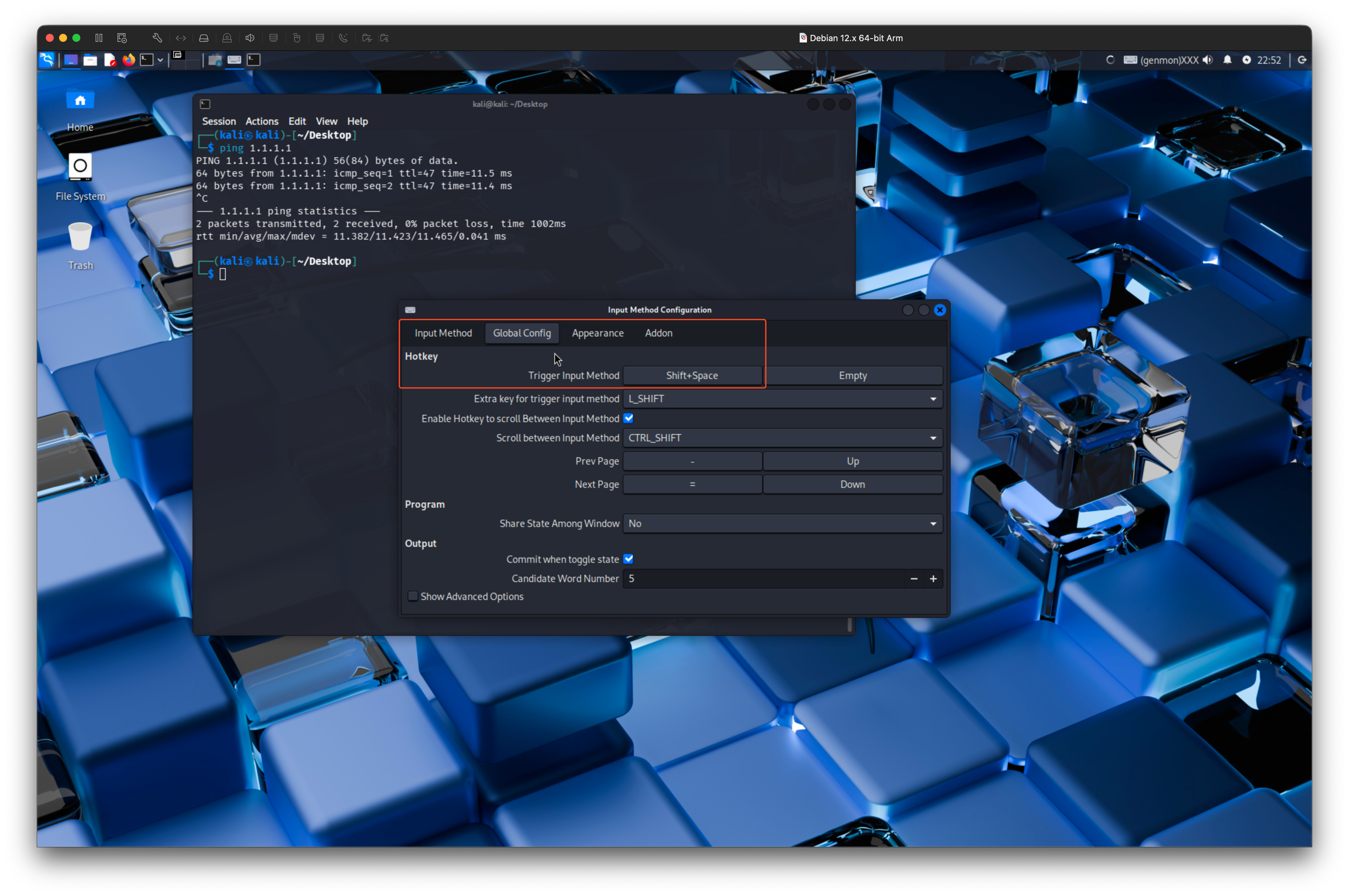
Task: Open the Kali dragon applications menu
Action: [x=47, y=59]
